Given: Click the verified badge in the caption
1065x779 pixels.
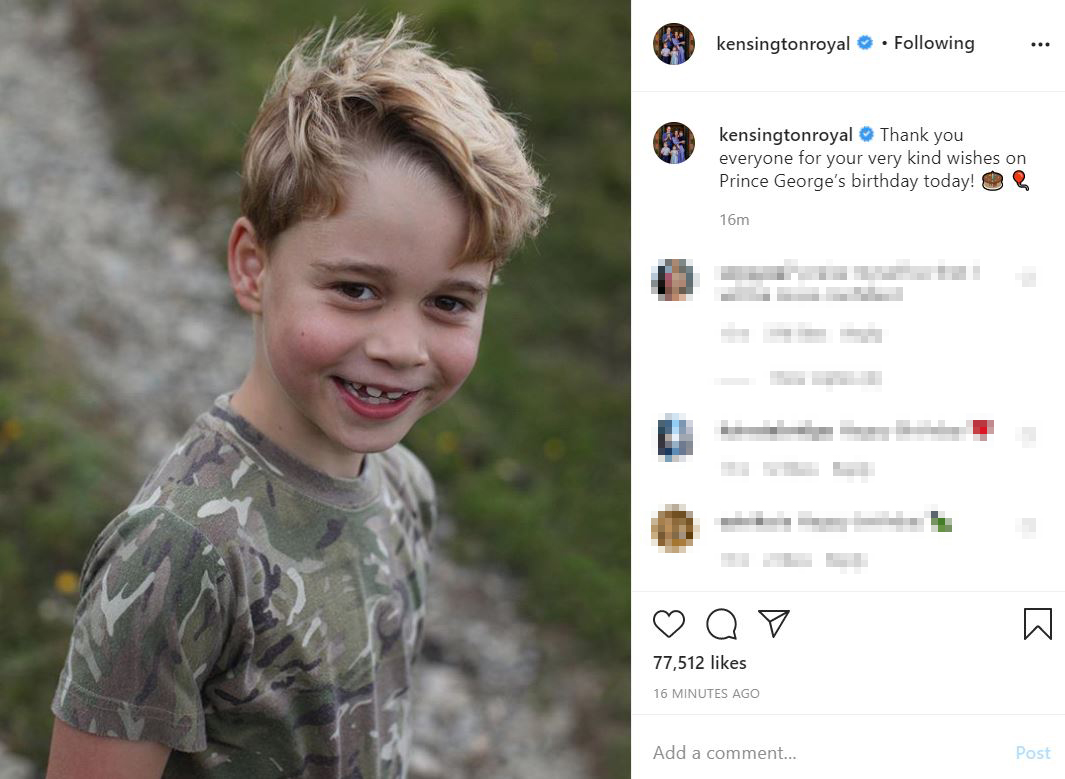Looking at the screenshot, I should (867, 135).
